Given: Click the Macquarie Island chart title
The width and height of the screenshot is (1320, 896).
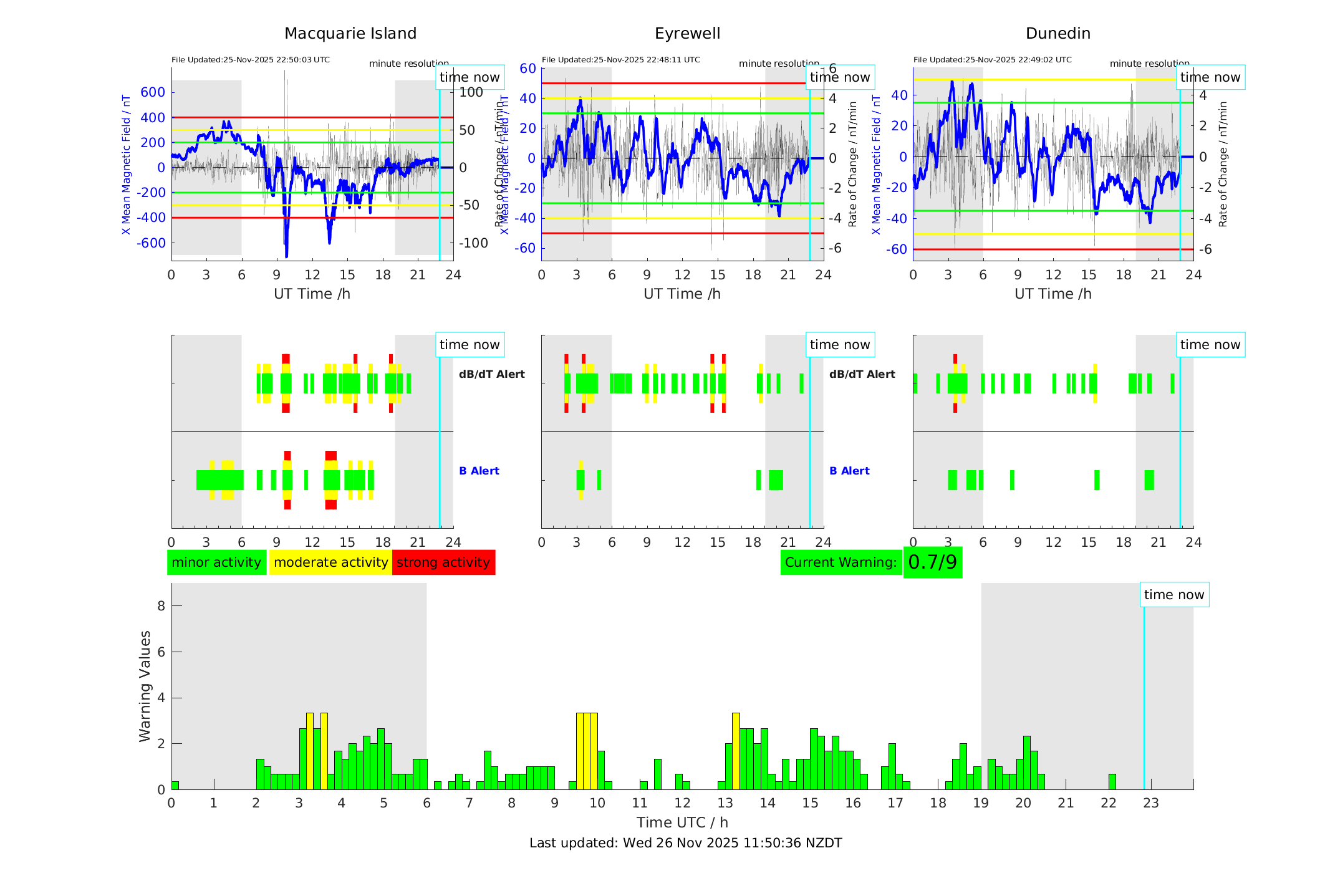Looking at the screenshot, I should click(350, 34).
